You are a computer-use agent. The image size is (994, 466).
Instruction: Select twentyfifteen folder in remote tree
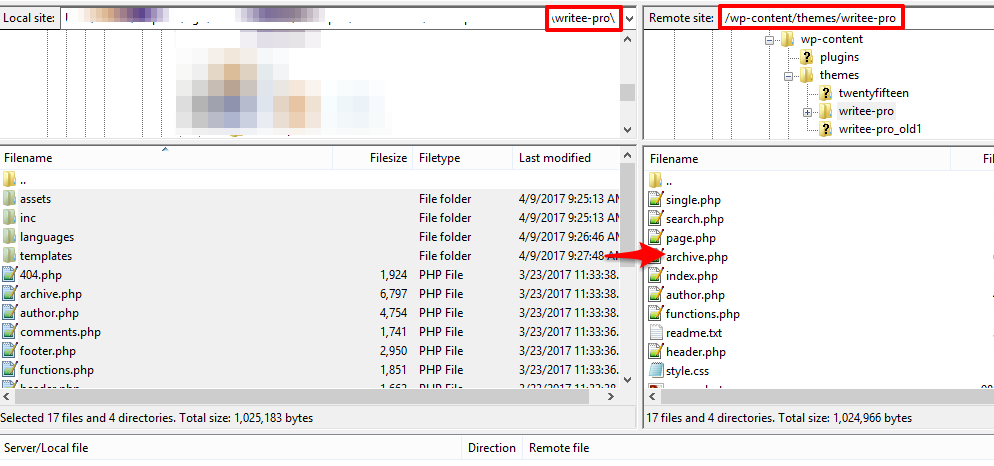pos(874,93)
